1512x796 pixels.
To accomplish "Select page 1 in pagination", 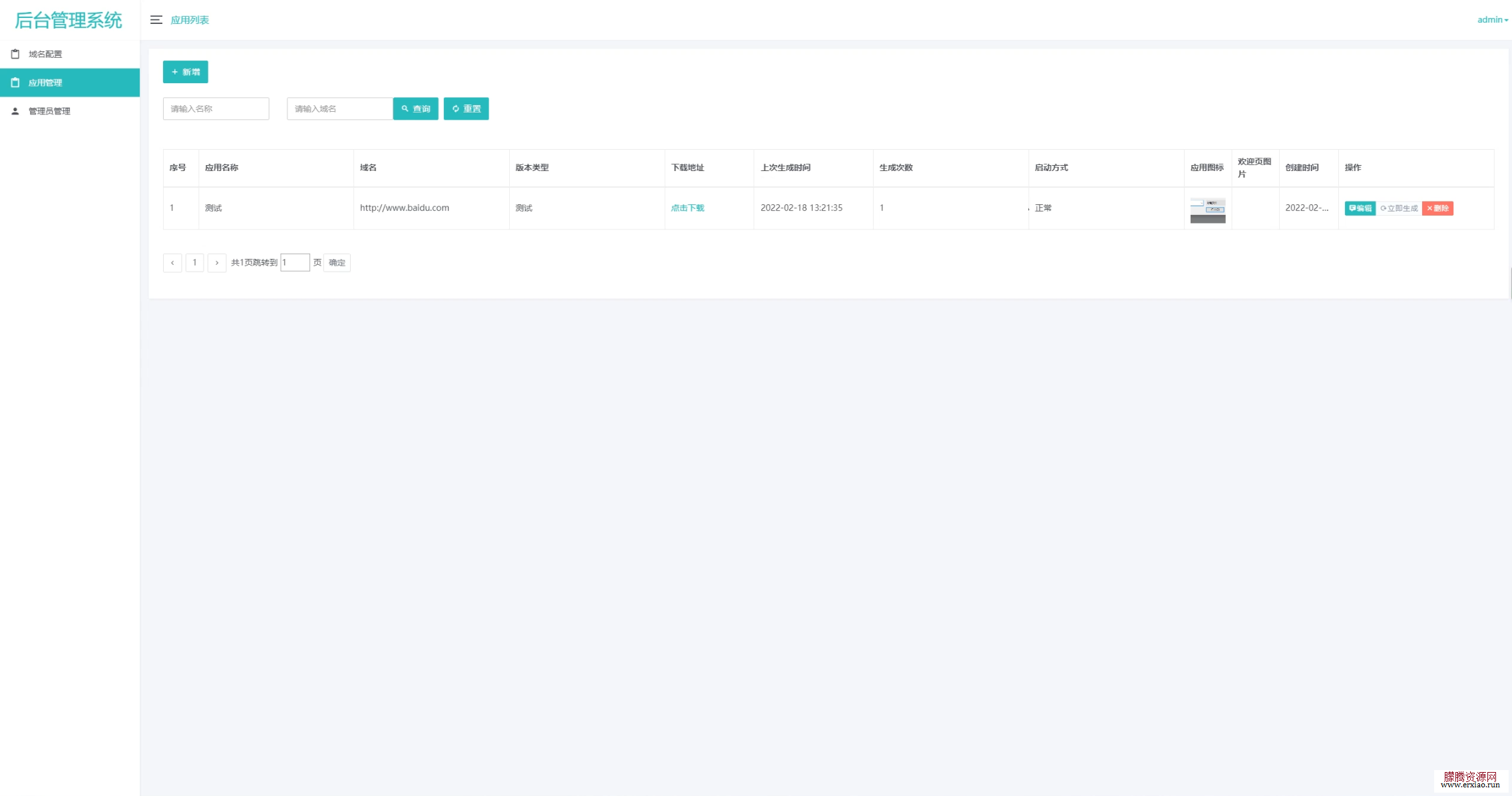I will [x=194, y=263].
